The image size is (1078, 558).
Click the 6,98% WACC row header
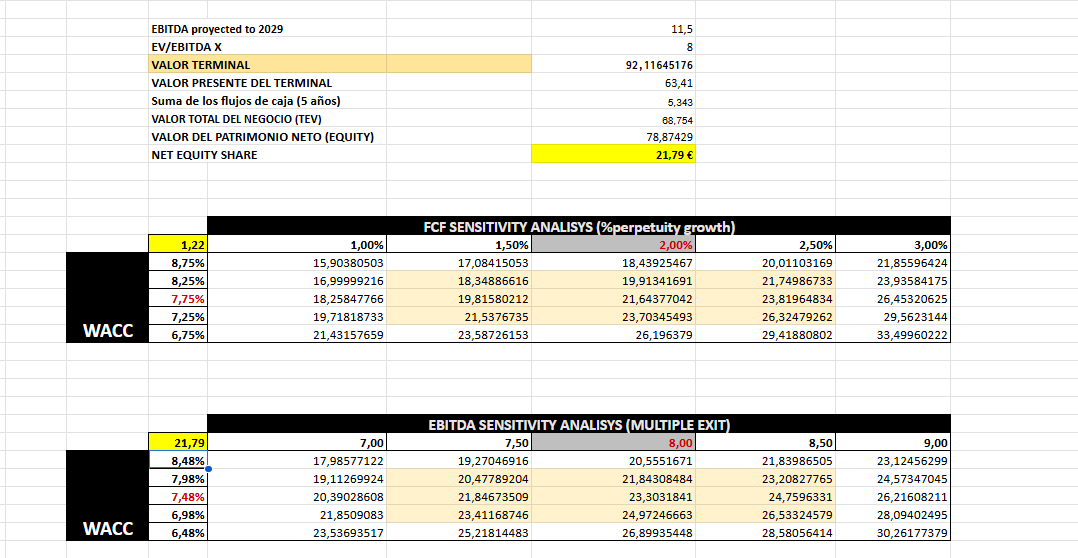coord(178,514)
